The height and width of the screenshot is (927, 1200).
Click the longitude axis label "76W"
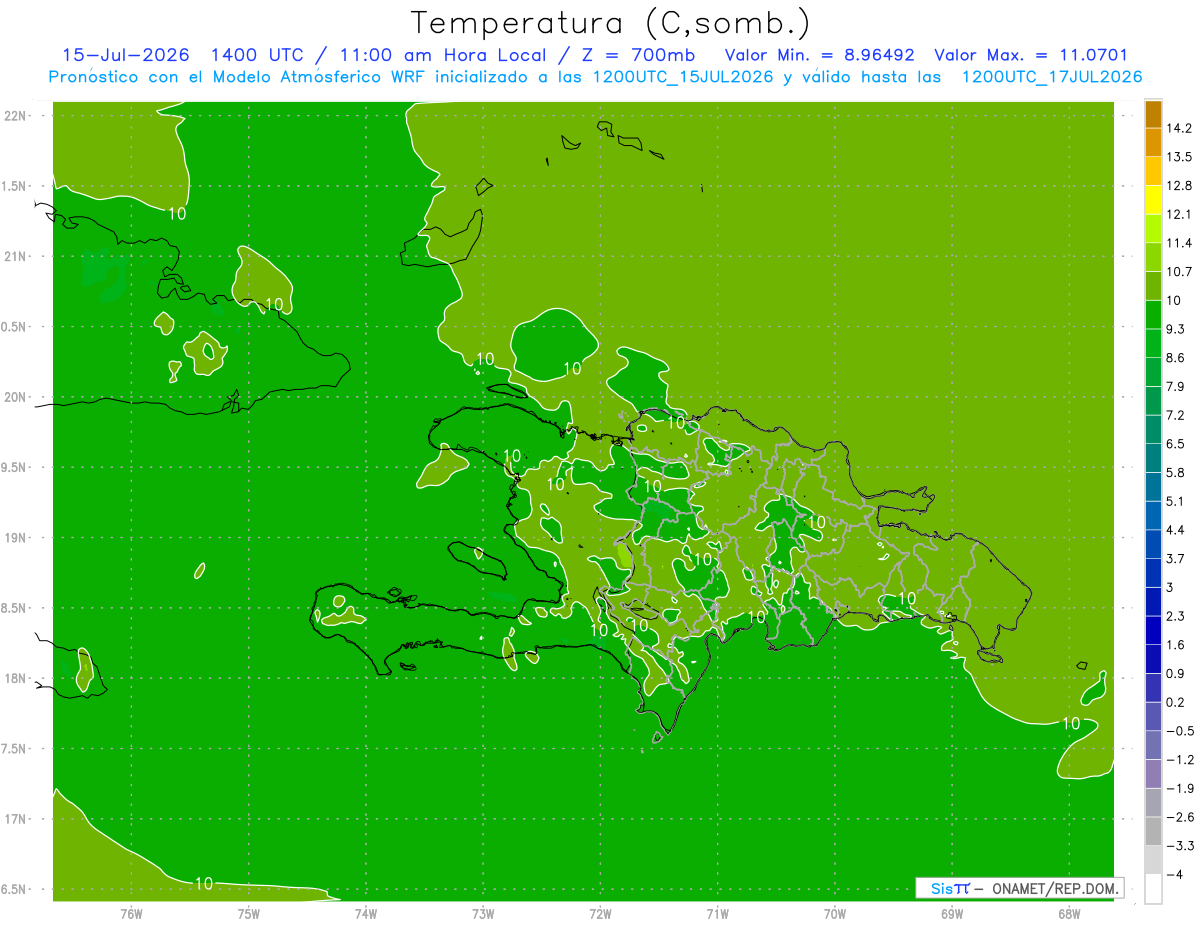click(x=131, y=913)
